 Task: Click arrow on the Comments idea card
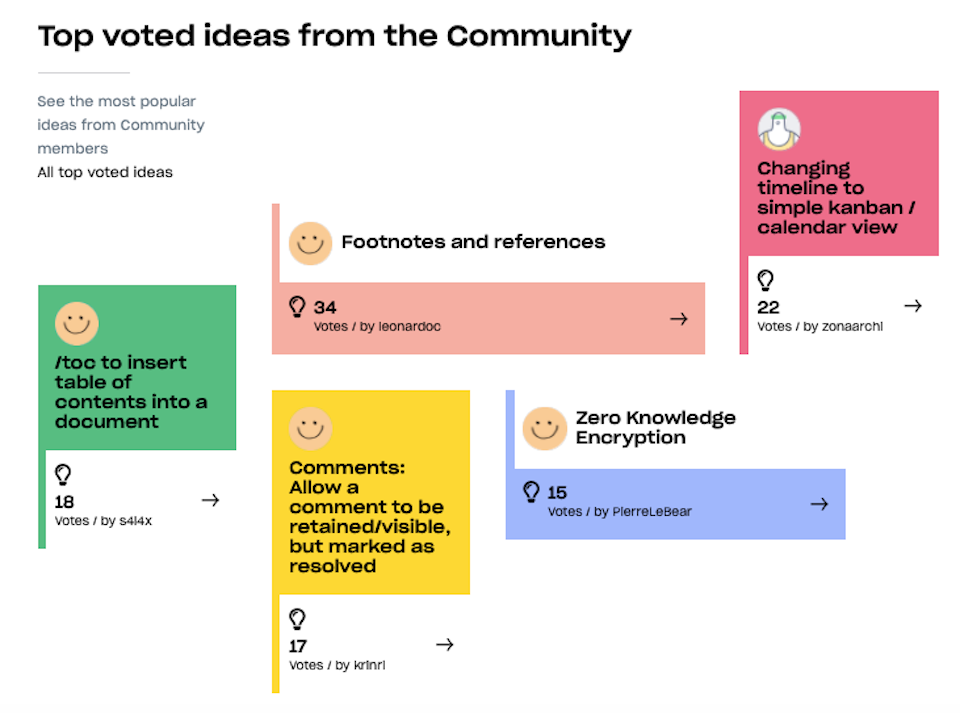tap(445, 645)
